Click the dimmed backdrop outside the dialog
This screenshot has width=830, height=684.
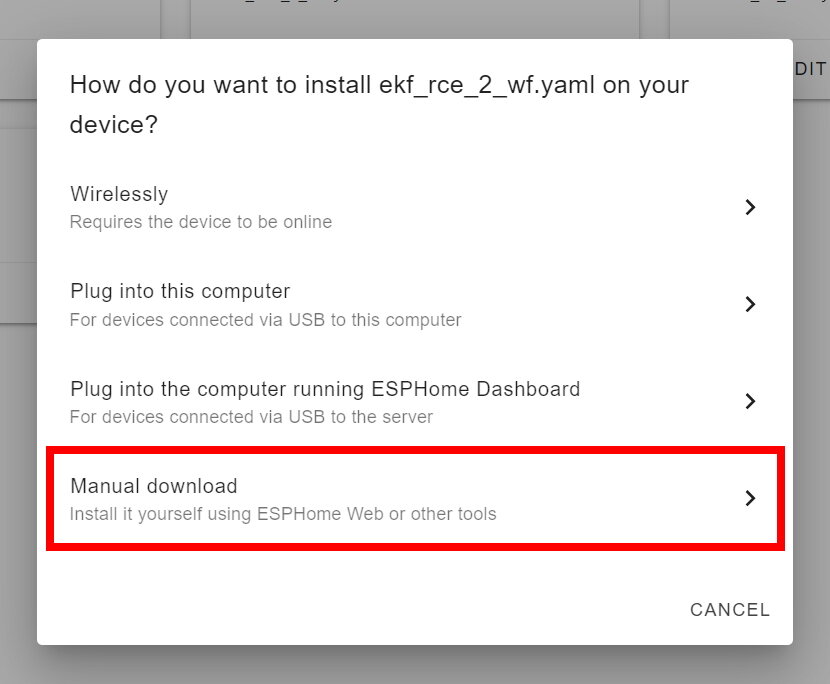415,665
